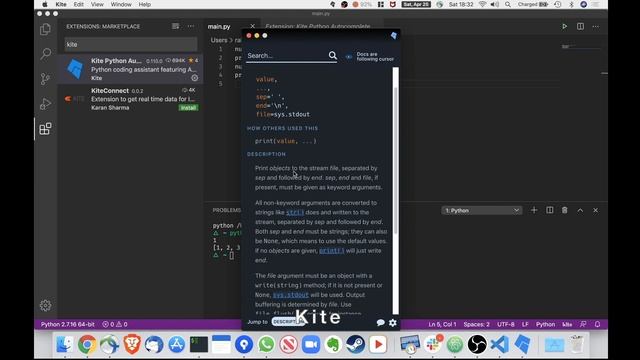Run main.py with the play icon
Screen dimensions: 640x360
(x=564, y=27)
